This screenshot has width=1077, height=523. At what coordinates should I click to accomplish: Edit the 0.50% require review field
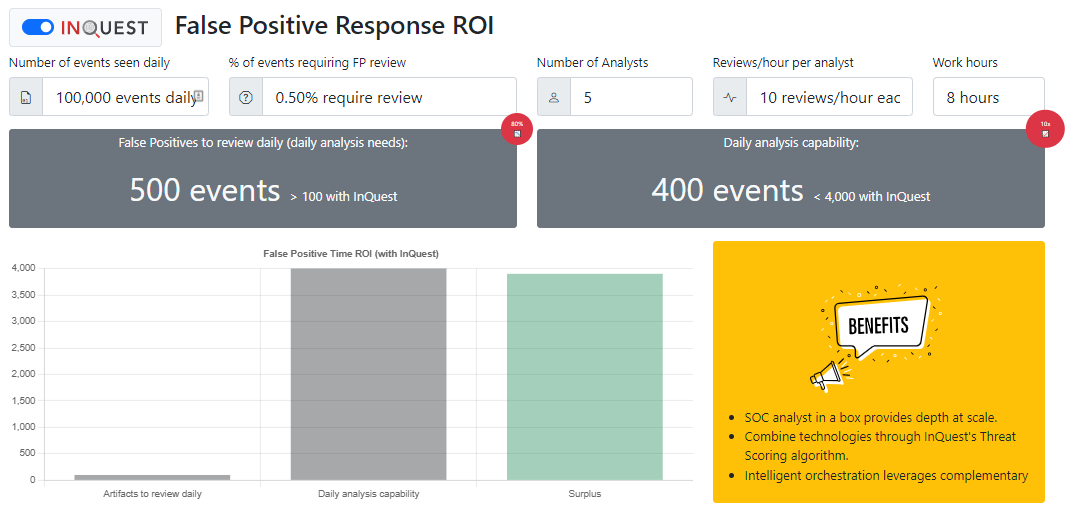[389, 97]
